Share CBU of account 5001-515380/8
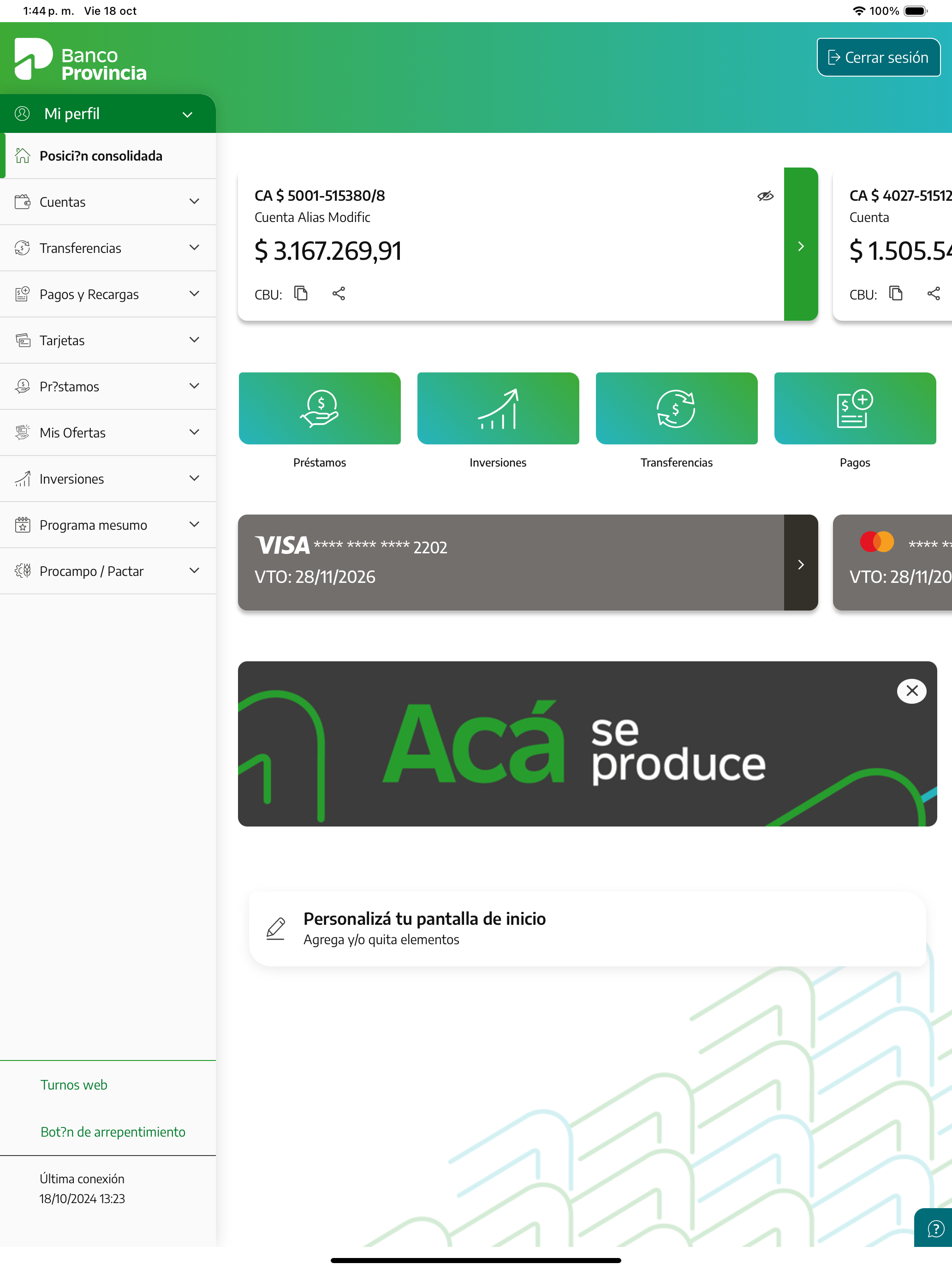Viewport: 952px width, 1270px height. tap(339, 294)
